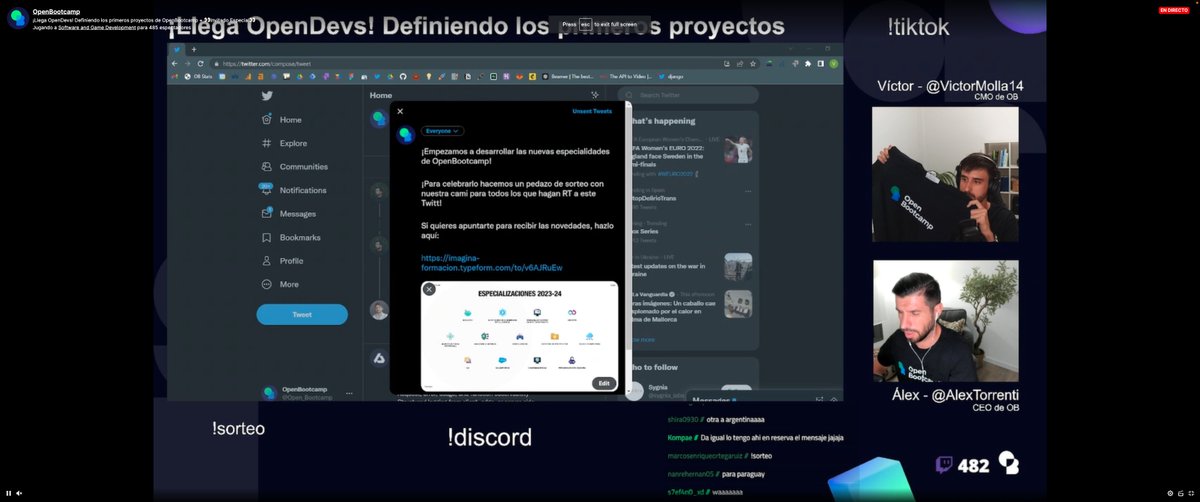Remove the attached image from the tweet
The image size is (1200, 502).
(x=429, y=289)
